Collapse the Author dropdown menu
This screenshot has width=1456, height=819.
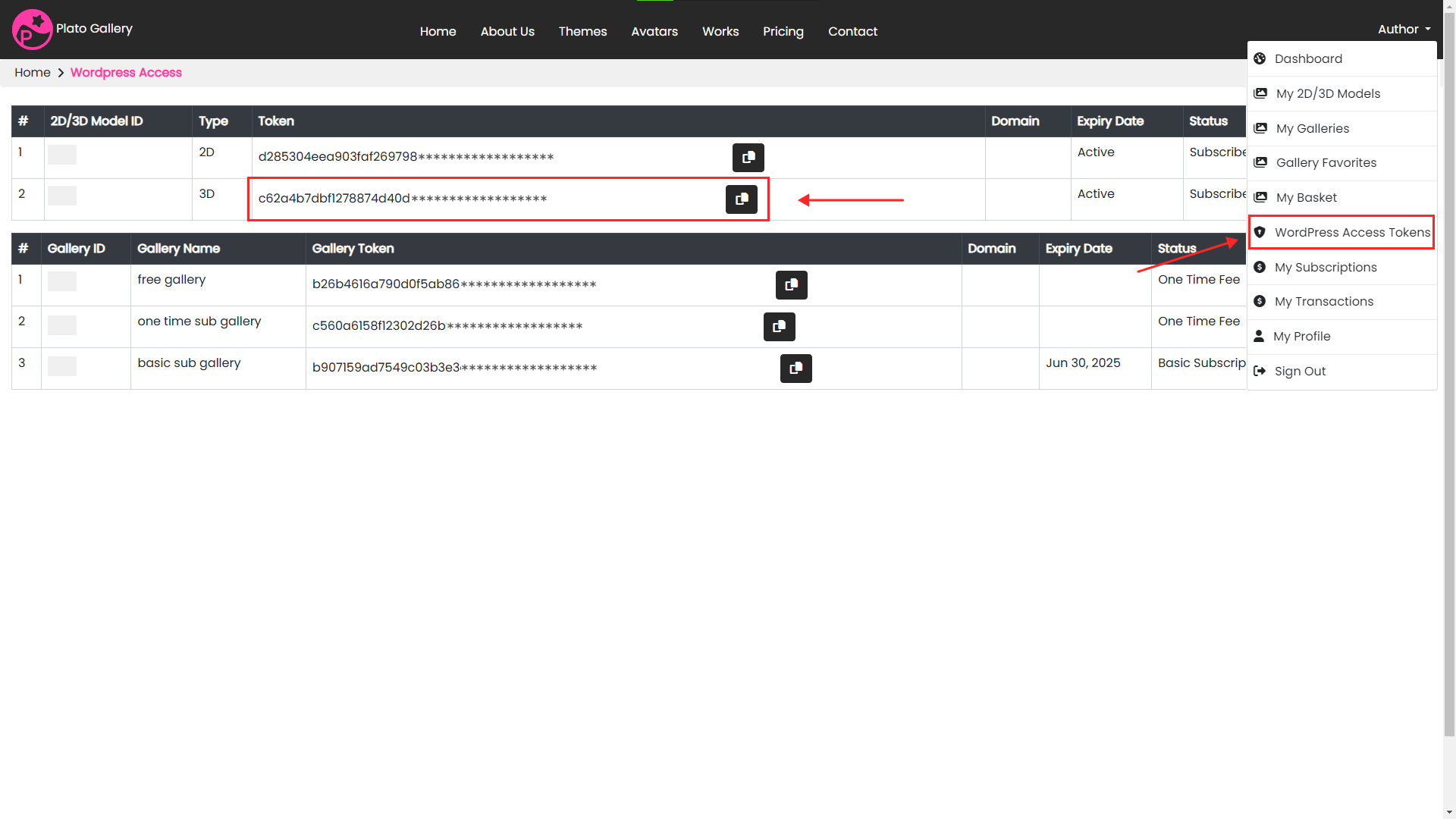tap(1404, 30)
